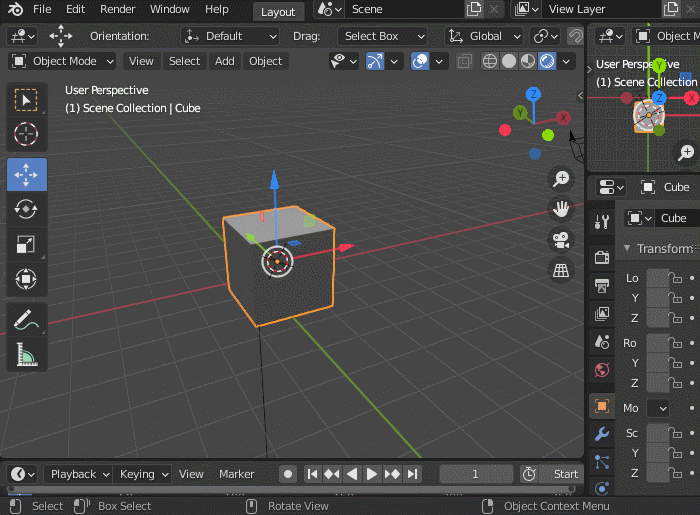Switch to the Layout workspace tab
700x515 pixels.
(278, 11)
